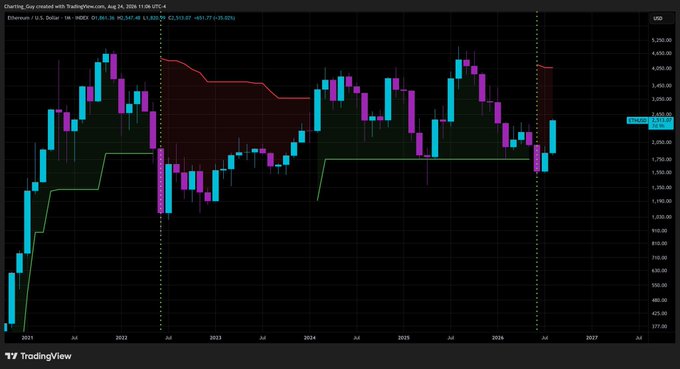
Task: Click the 2026 label on time axis
Action: pos(498,337)
